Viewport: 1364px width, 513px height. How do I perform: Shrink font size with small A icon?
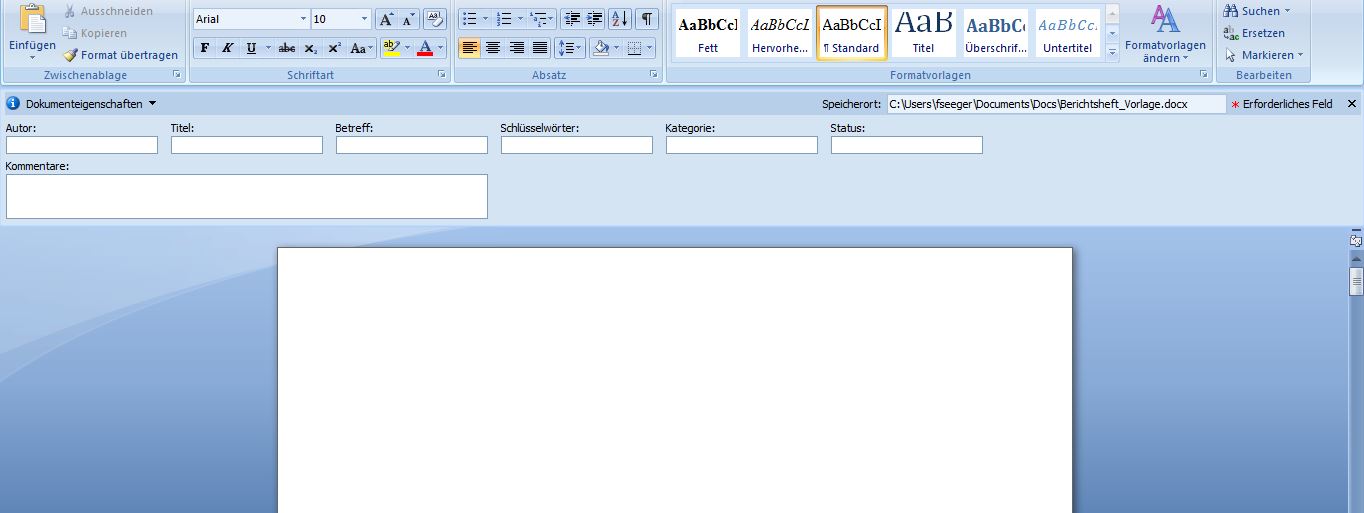click(408, 19)
